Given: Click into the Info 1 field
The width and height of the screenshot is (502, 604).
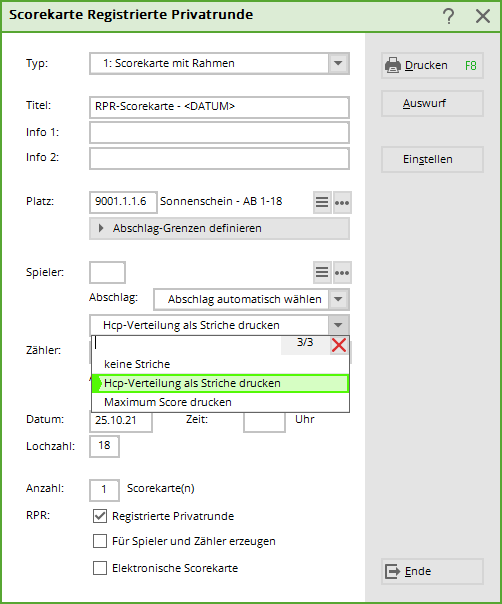Looking at the screenshot, I should pyautogui.click(x=220, y=133).
